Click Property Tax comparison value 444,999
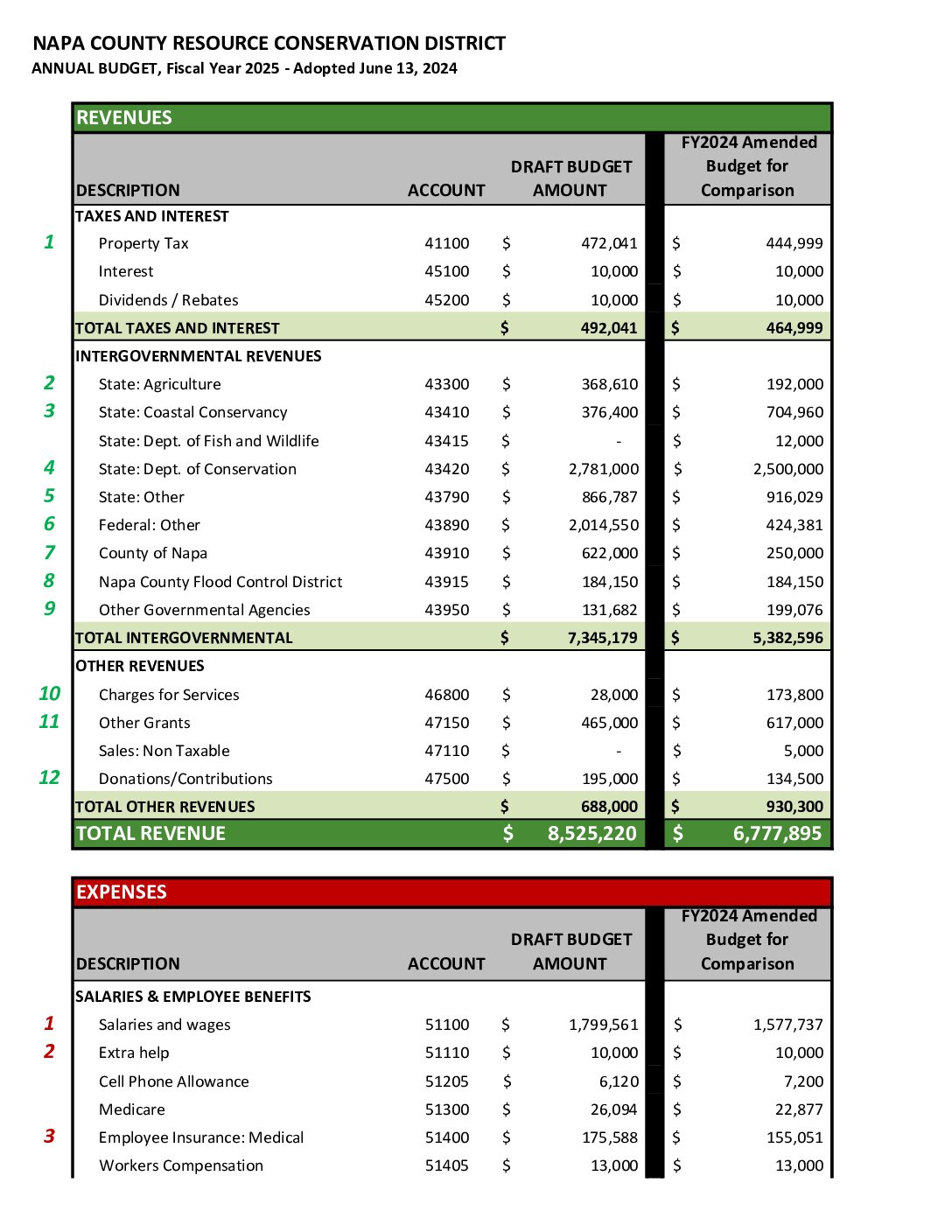 click(794, 243)
